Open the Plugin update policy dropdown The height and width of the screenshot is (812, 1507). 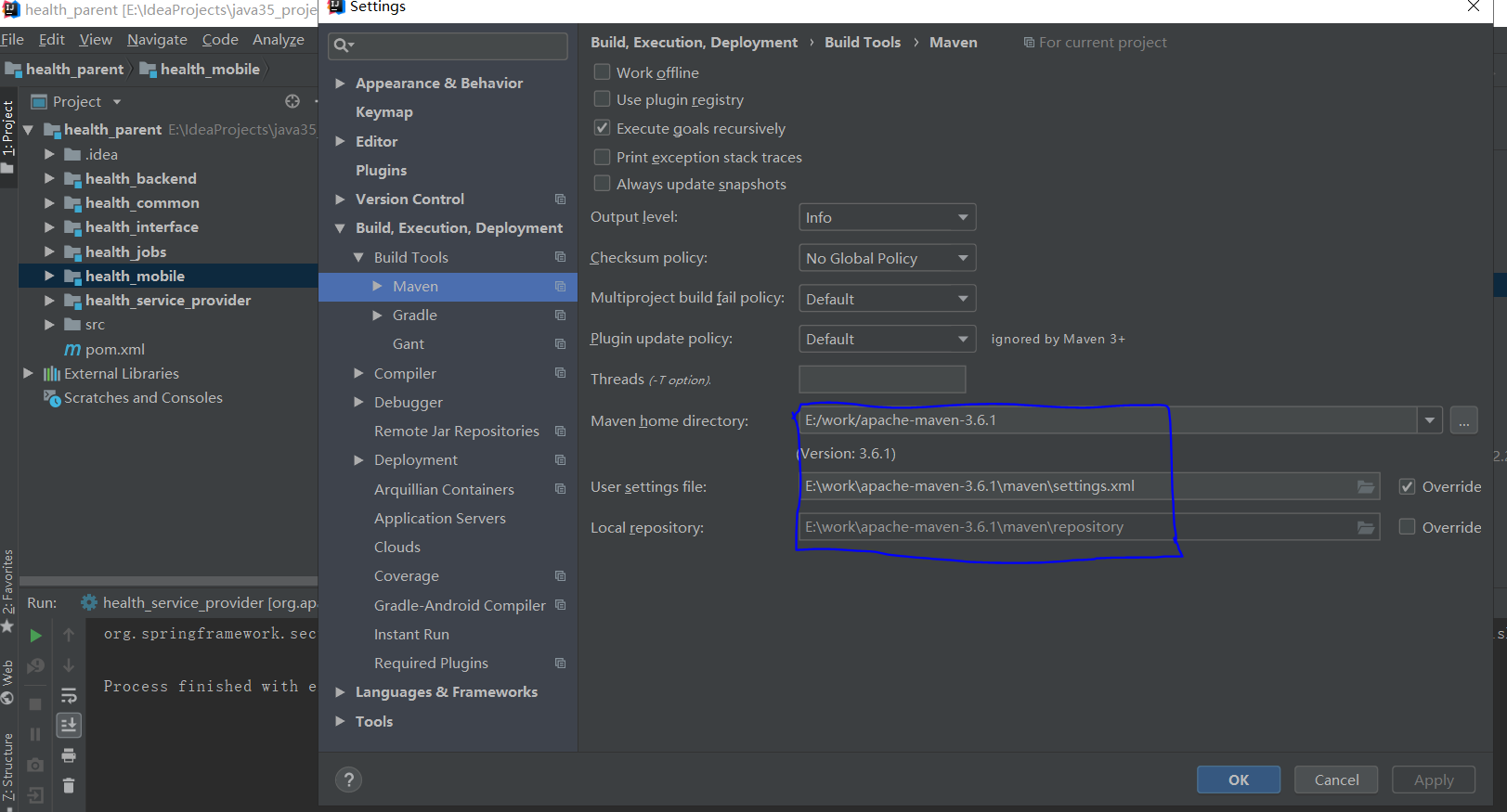[887, 339]
